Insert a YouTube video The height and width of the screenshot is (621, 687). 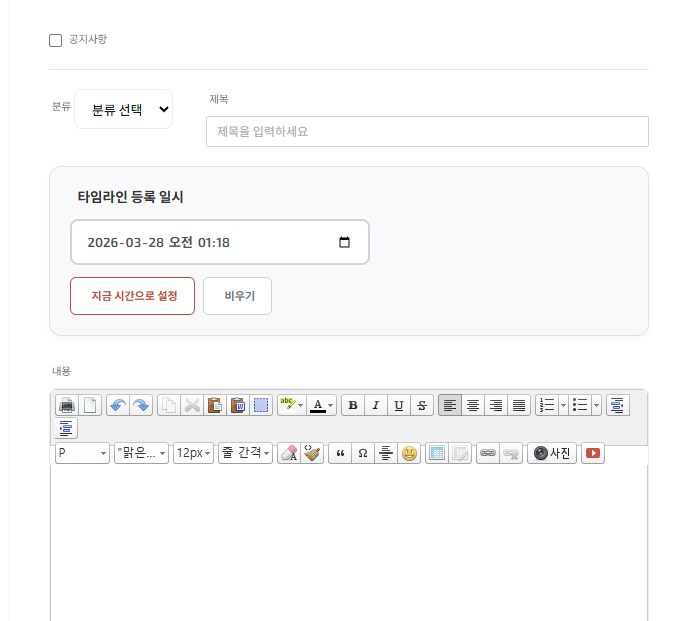pos(593,453)
